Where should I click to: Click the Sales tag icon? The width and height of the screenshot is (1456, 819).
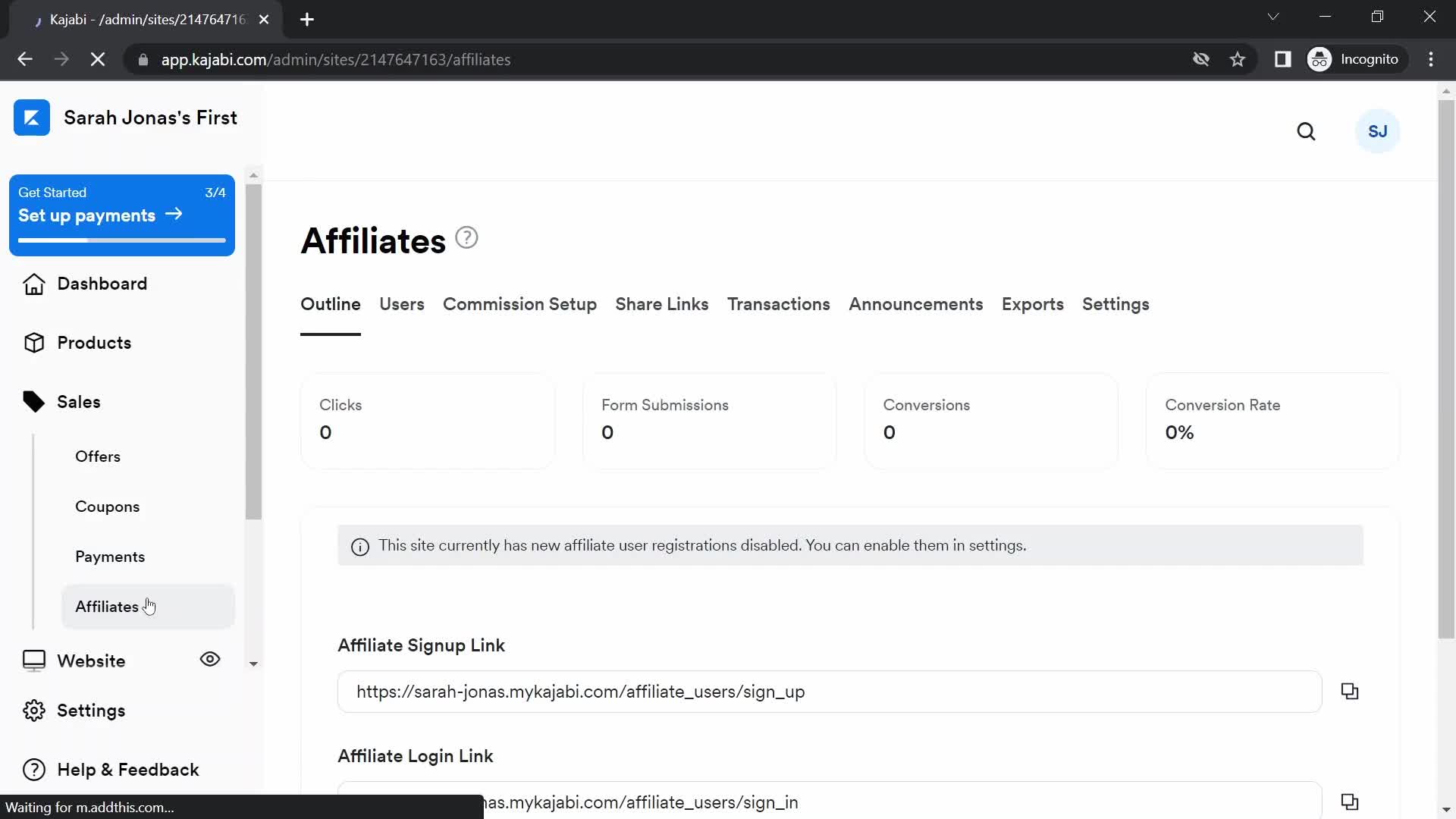pos(33,402)
